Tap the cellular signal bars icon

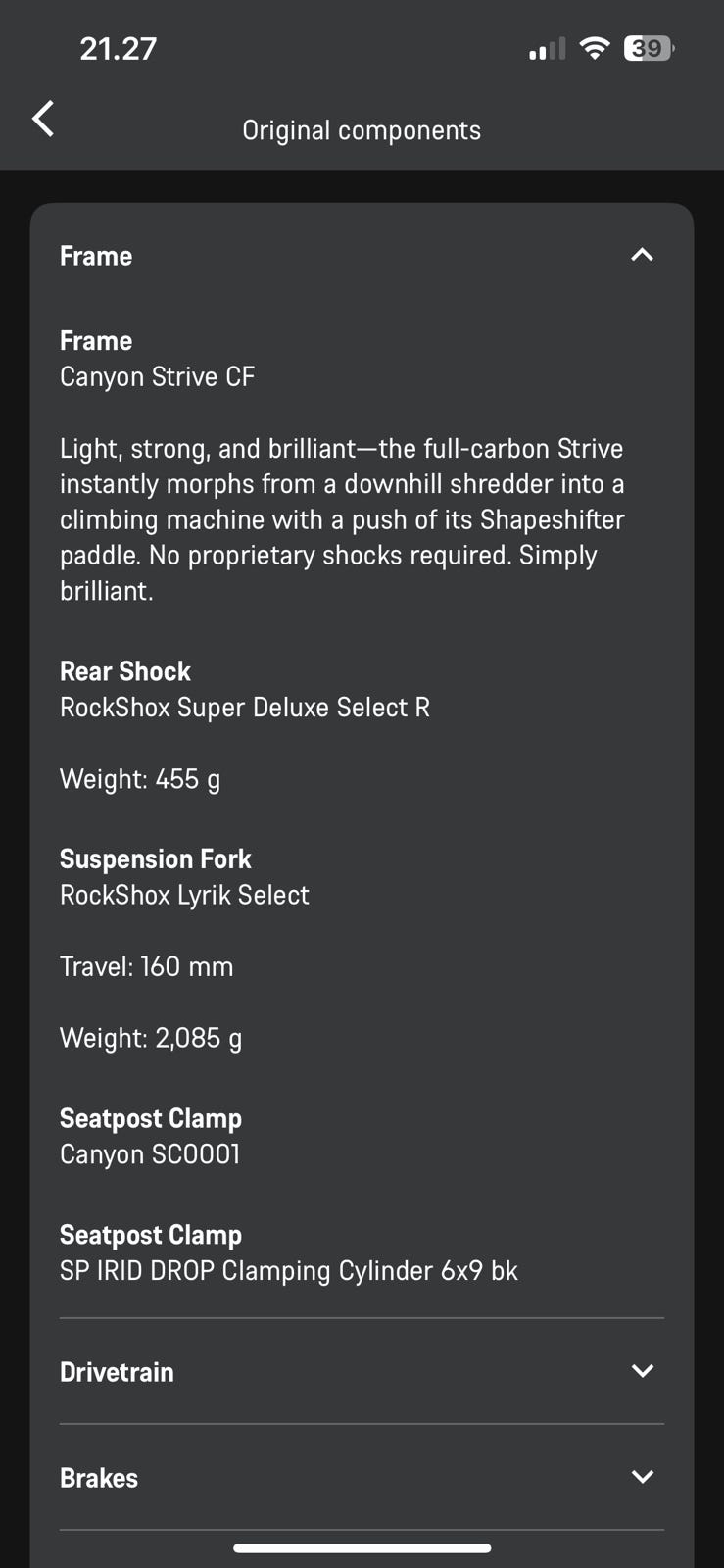pyautogui.click(x=547, y=49)
